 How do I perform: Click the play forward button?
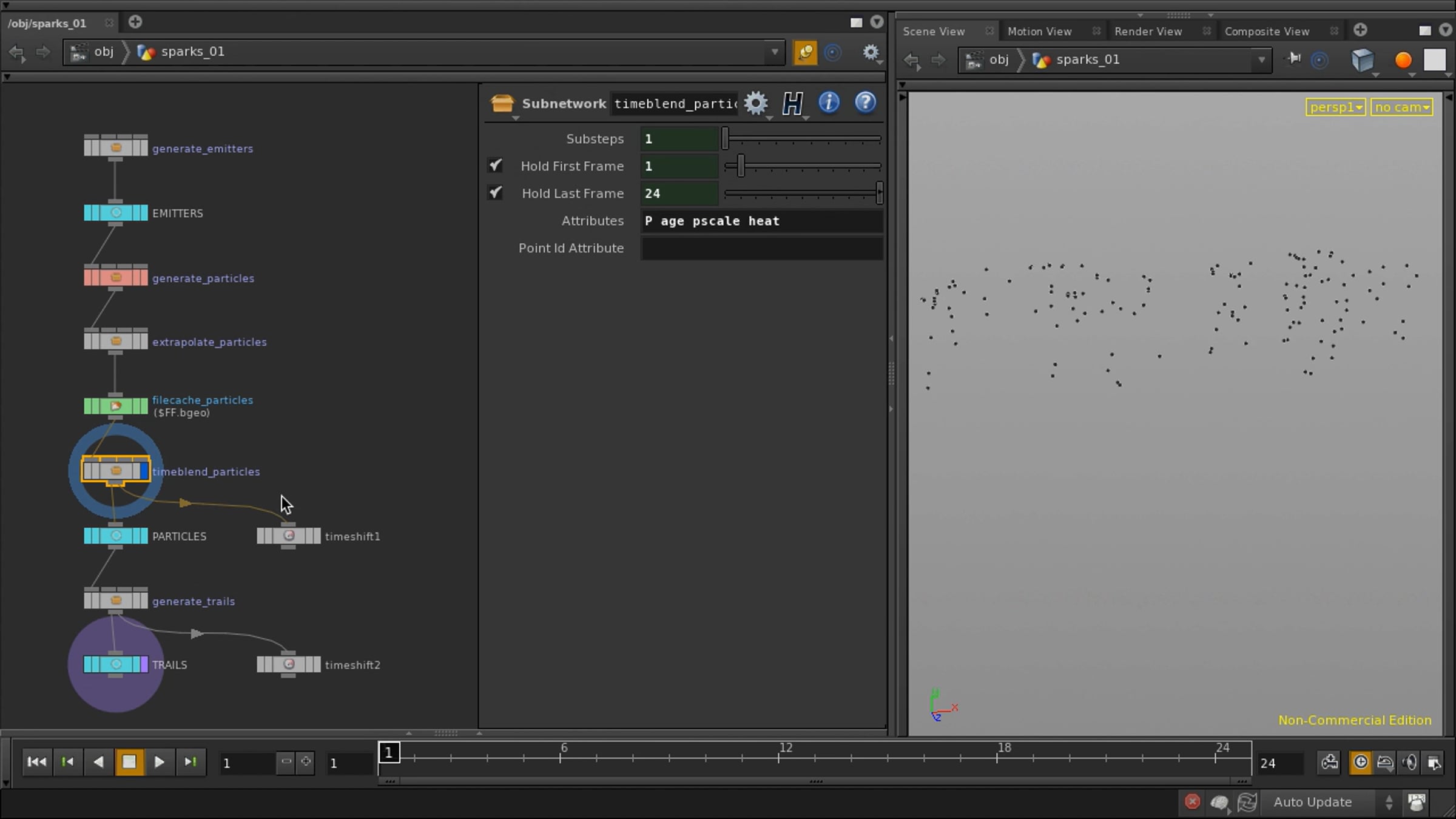click(159, 762)
